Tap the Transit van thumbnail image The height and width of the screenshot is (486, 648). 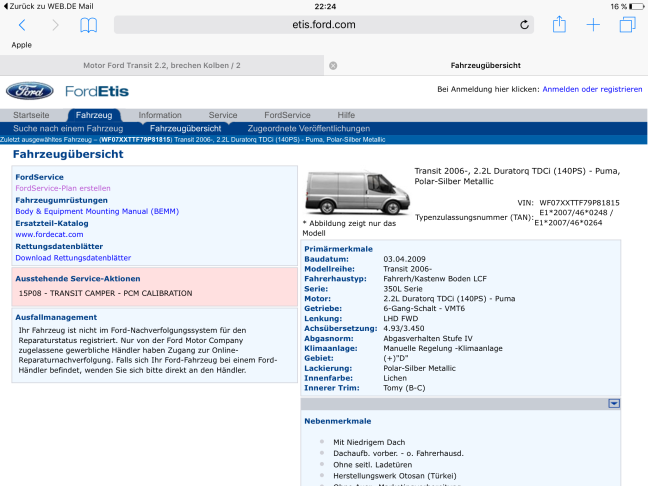coord(344,191)
